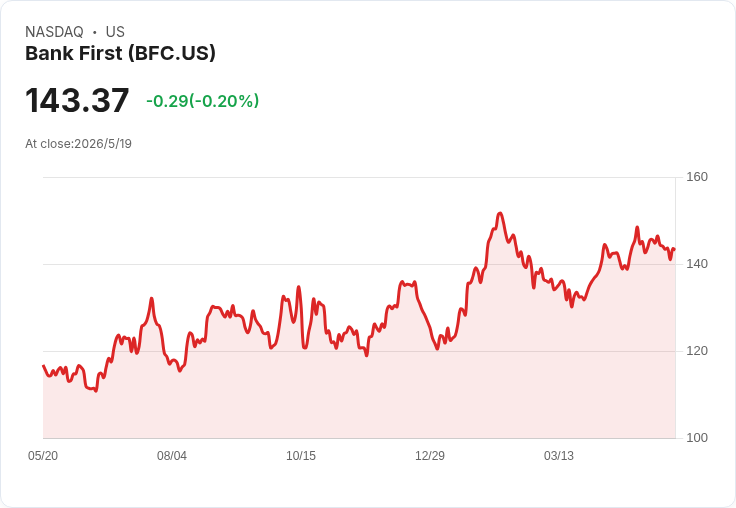Click the 05/20 date axis label
This screenshot has height=508, width=736.
pos(43,455)
